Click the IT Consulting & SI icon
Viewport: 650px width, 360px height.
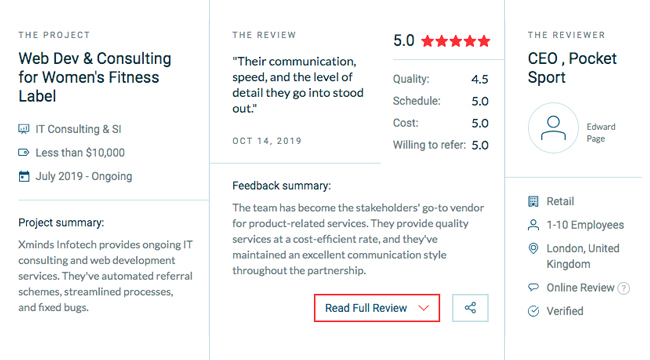point(24,129)
